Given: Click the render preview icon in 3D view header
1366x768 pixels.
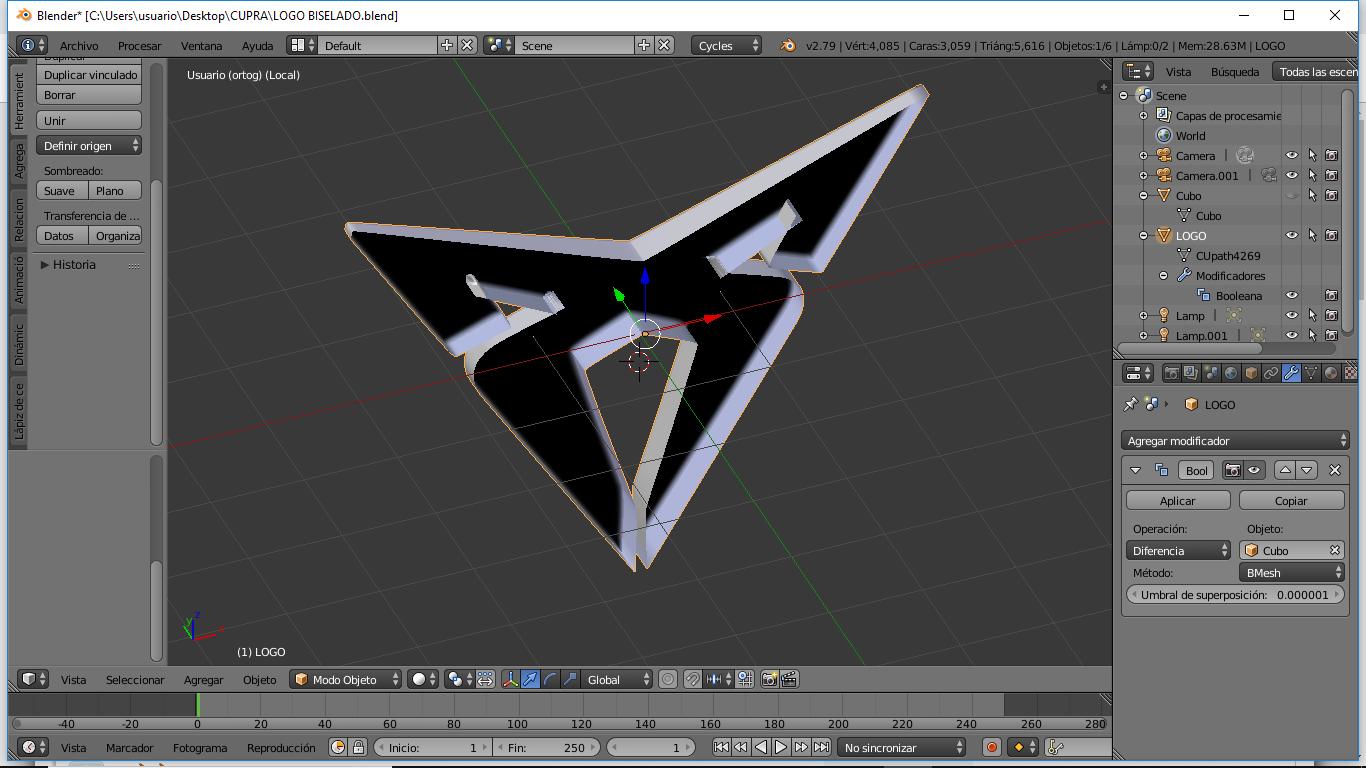Looking at the screenshot, I should click(x=769, y=679).
